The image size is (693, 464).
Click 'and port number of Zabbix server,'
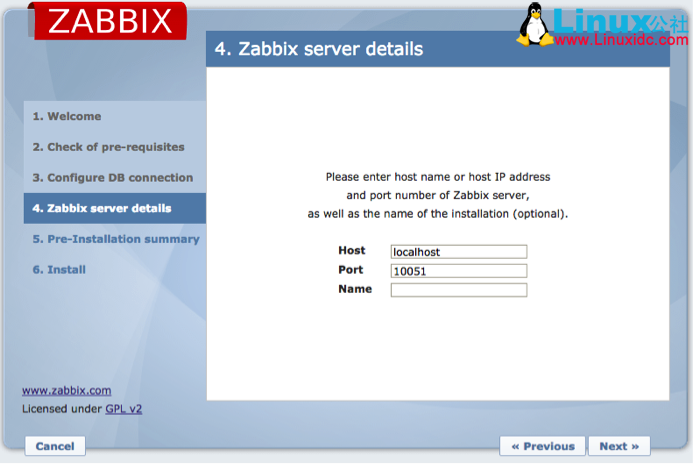[x=438, y=195]
